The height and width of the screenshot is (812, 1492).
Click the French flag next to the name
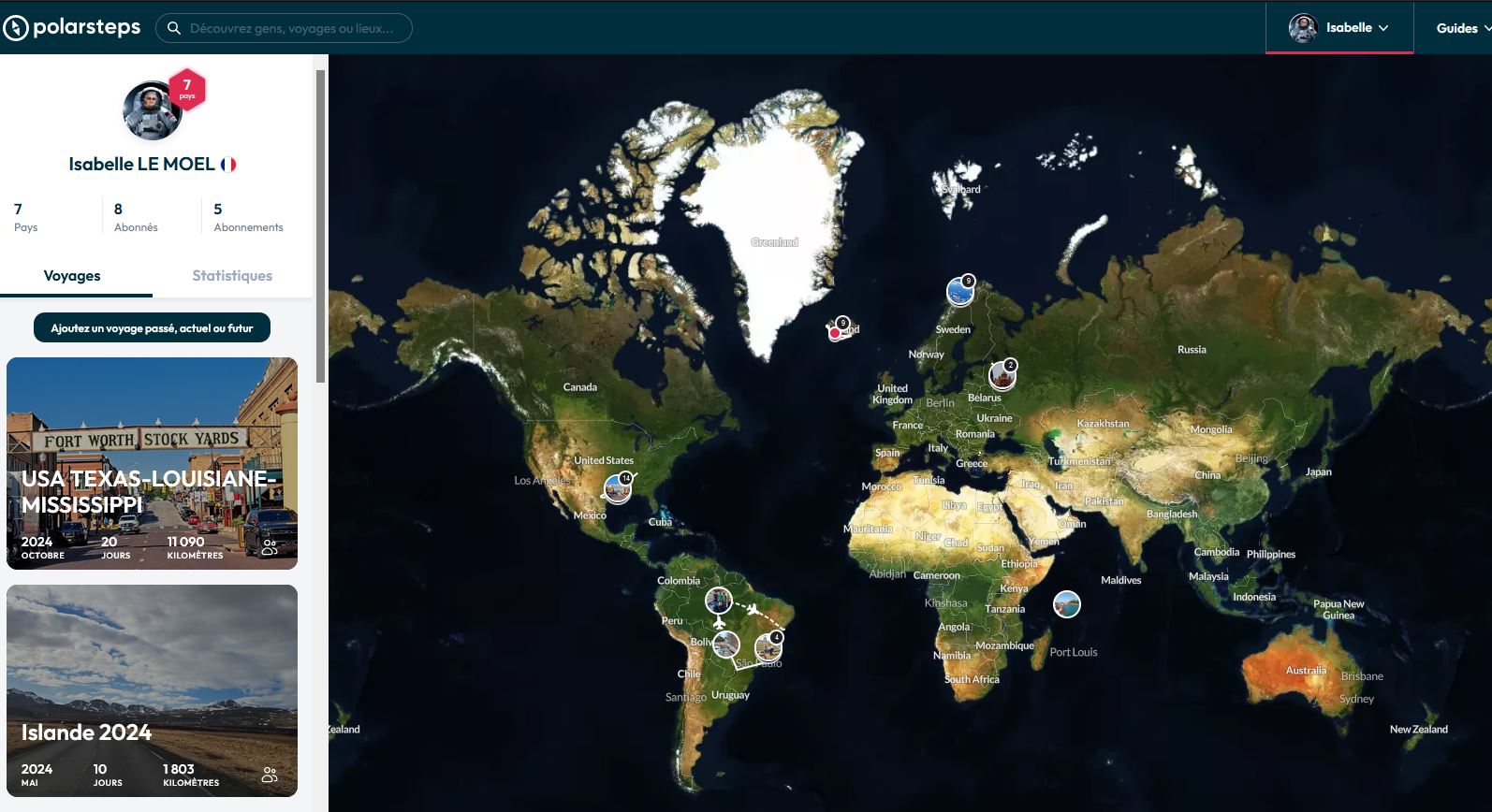coord(228,165)
